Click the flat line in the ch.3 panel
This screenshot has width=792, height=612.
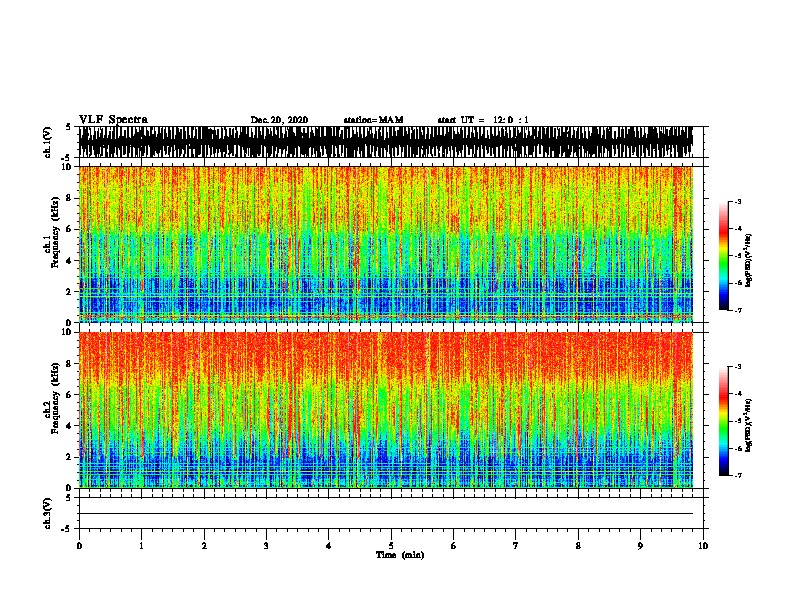386,514
